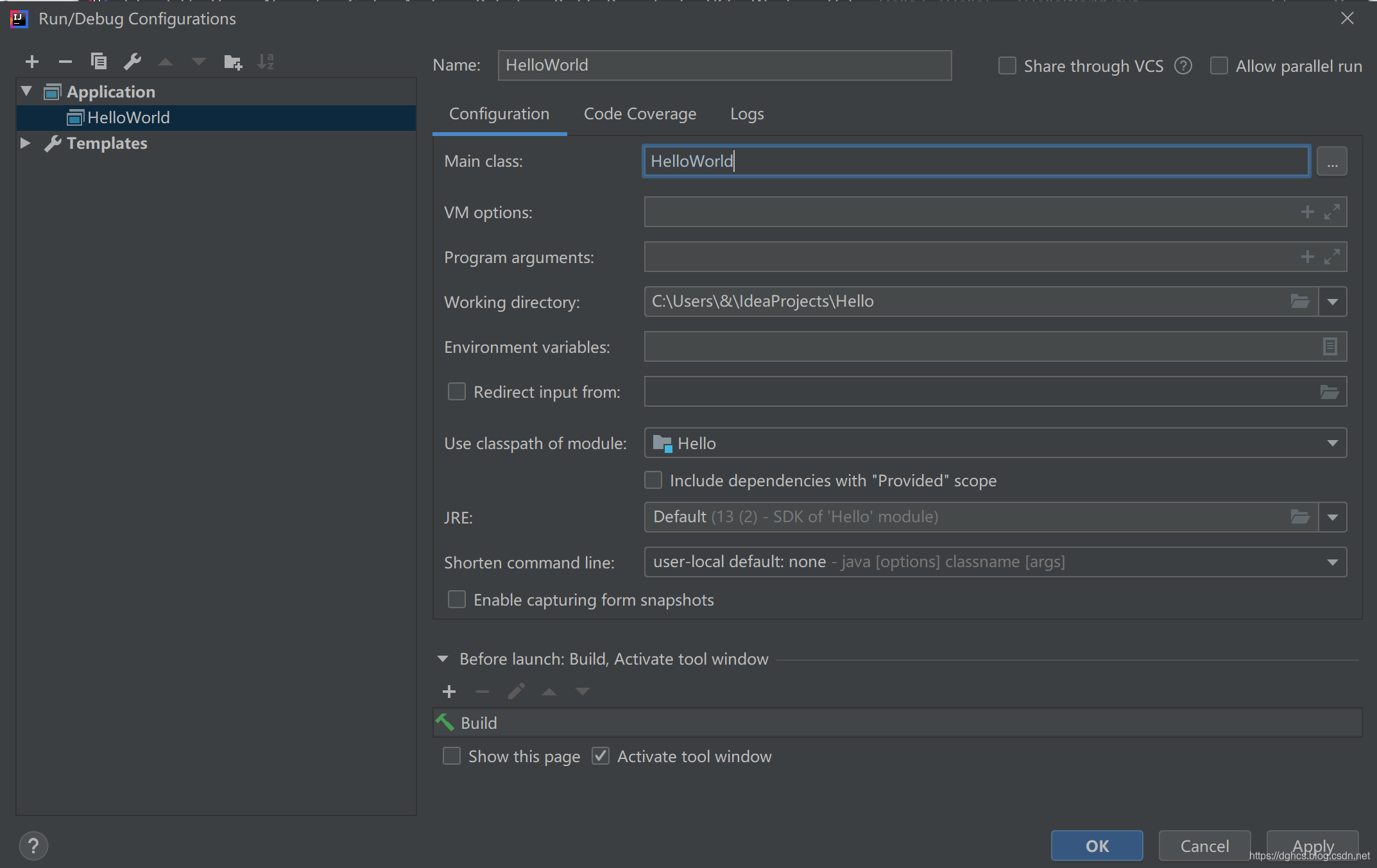
Task: Create a new configuration folder
Action: 233,62
